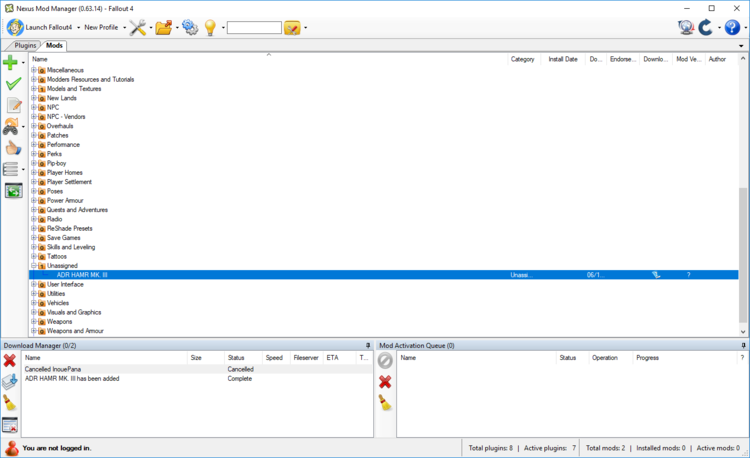Image resolution: width=750 pixels, height=458 pixels.
Task: Open the New Profile dropdown arrow
Action: point(124,28)
